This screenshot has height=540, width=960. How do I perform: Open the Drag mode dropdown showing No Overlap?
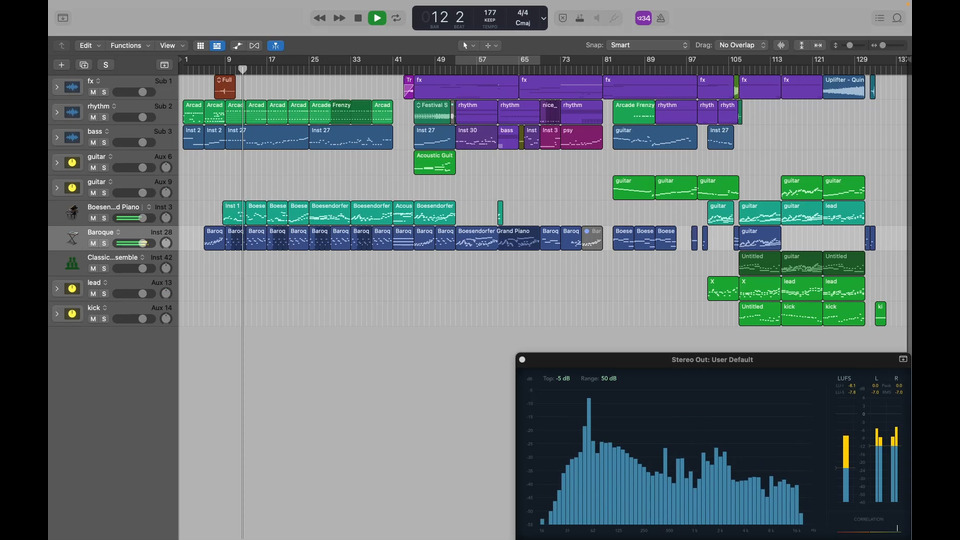(x=740, y=45)
